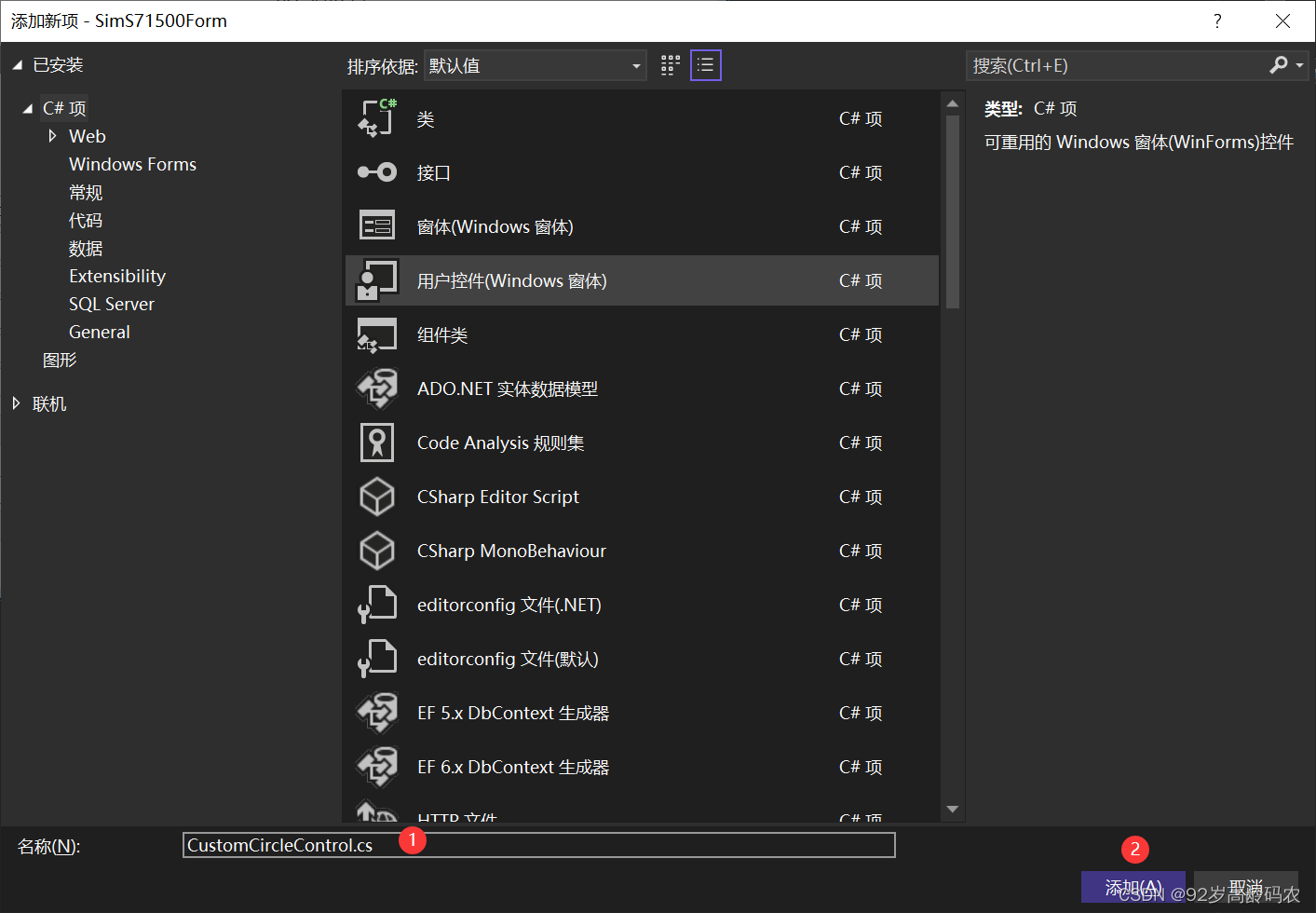Click the Add button
Screen dimensions: 1316x913
point(1133,887)
